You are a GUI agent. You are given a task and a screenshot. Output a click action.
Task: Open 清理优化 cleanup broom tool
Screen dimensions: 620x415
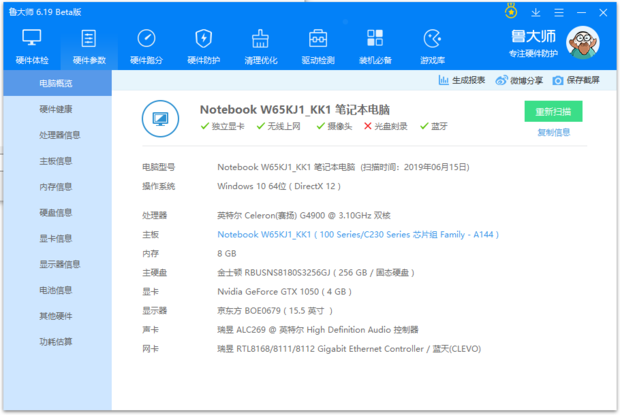(x=261, y=46)
